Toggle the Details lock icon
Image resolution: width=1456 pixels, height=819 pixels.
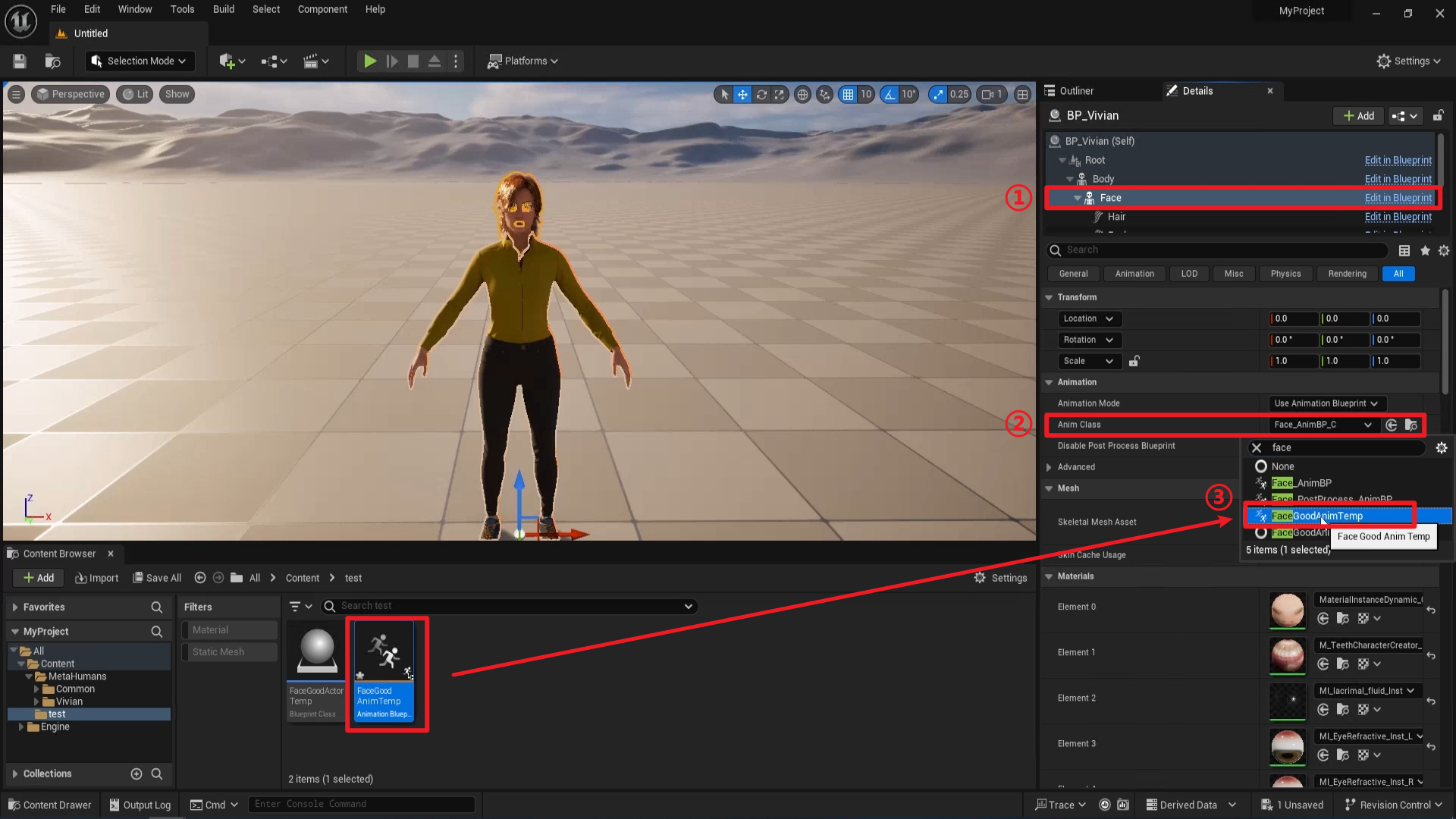(x=1437, y=115)
